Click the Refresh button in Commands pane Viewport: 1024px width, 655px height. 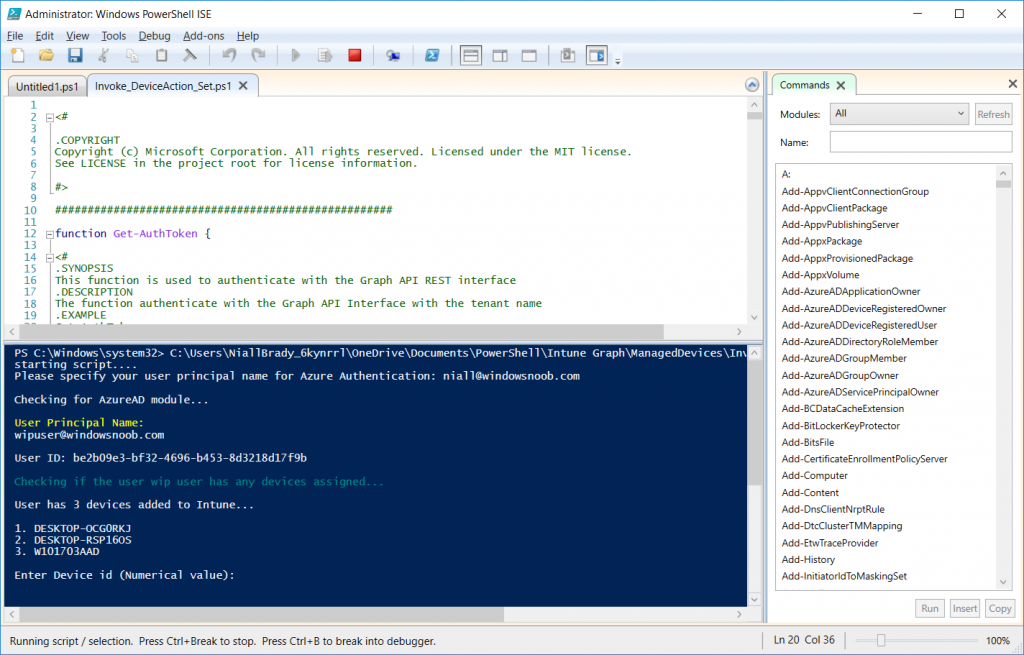pos(993,114)
